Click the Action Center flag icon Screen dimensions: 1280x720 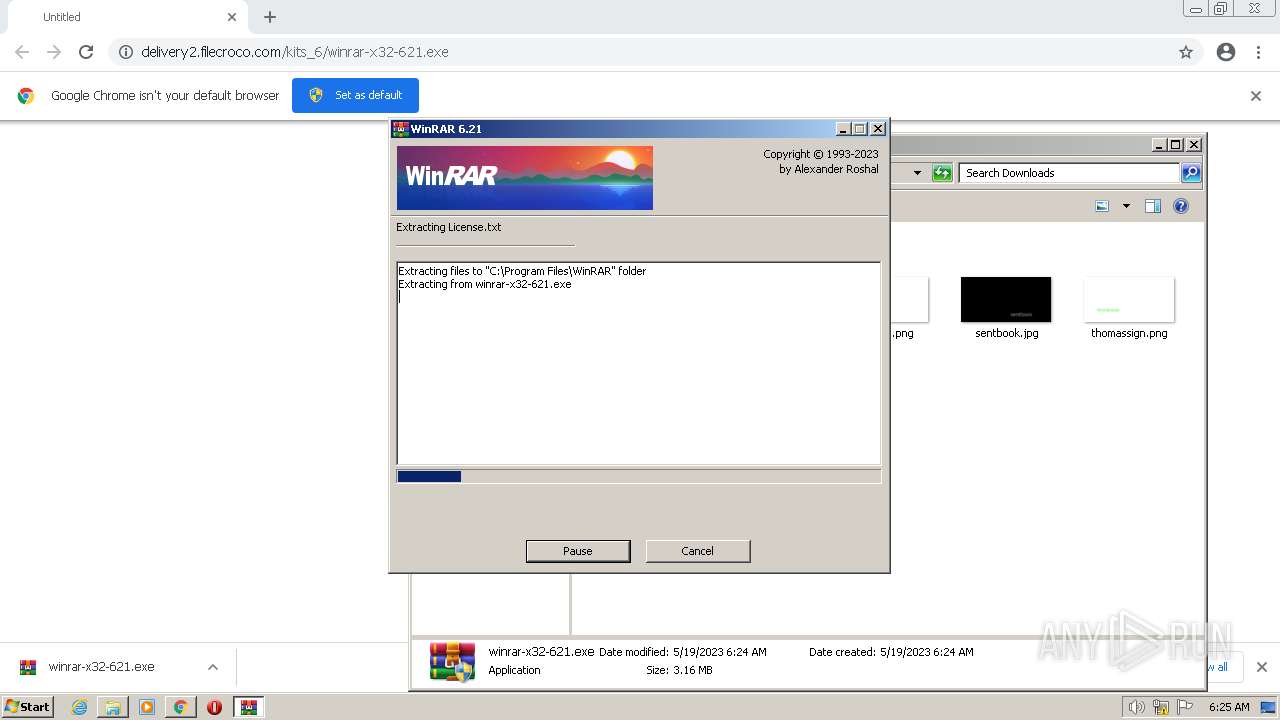[1185, 707]
